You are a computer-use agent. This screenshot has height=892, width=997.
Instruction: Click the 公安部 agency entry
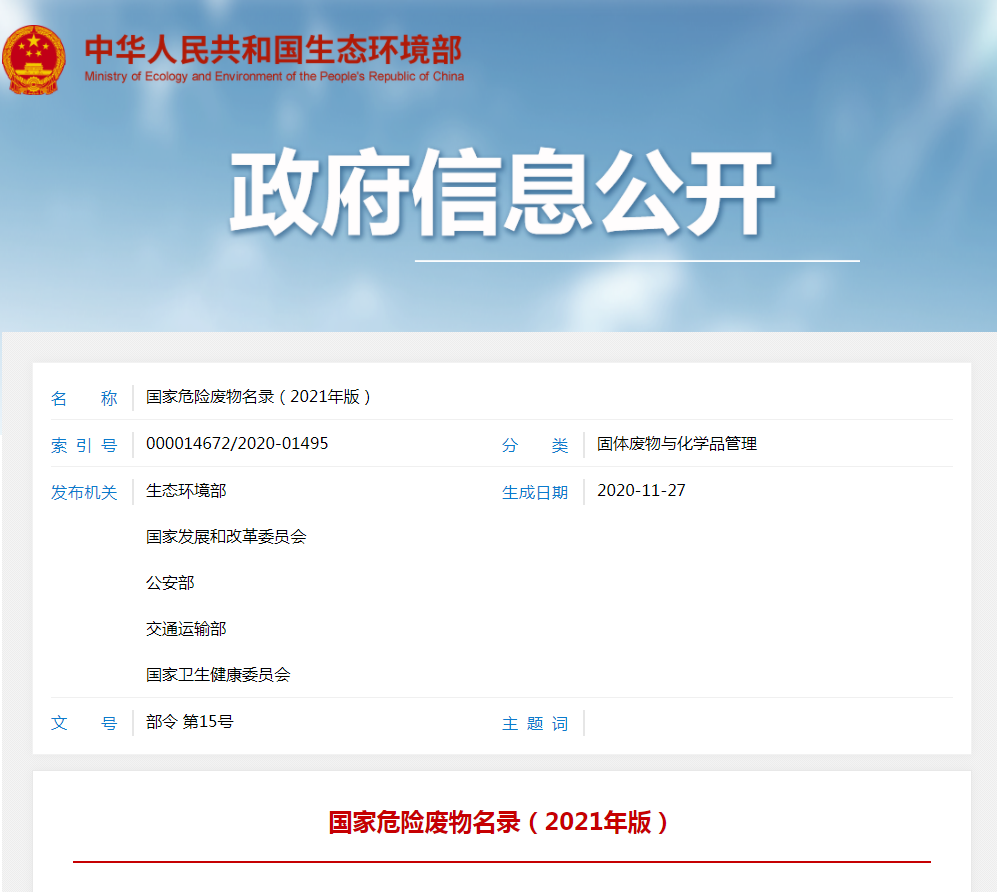(170, 583)
